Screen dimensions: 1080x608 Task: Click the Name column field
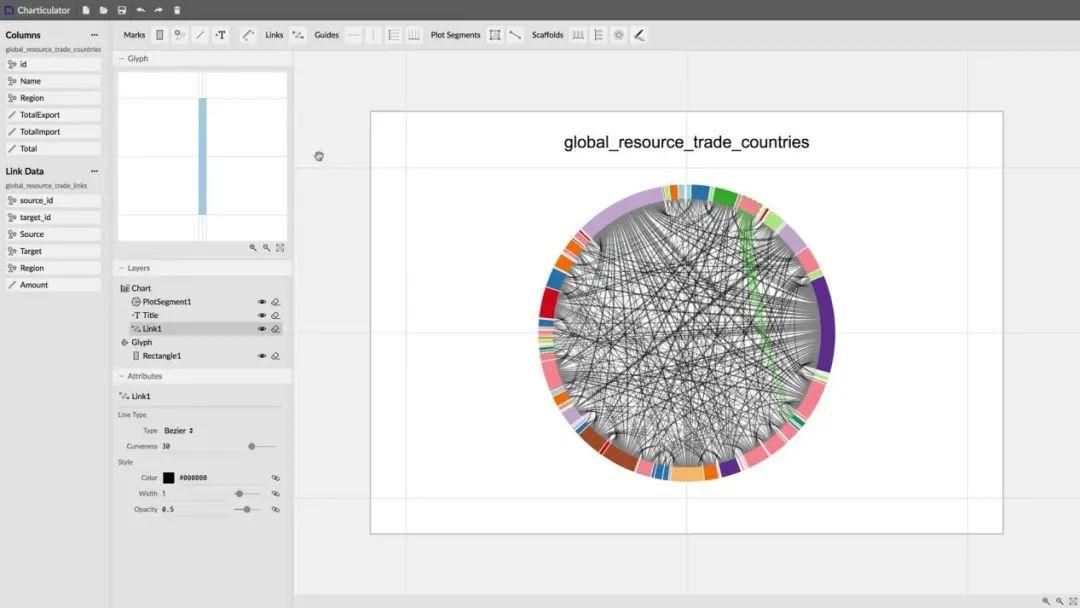[x=53, y=81]
